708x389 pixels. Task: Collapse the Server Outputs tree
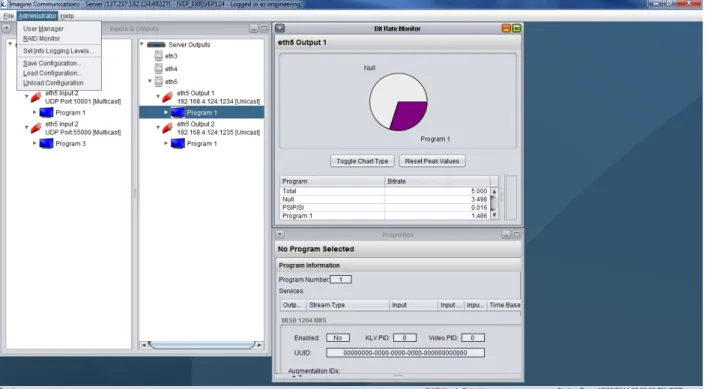point(142,44)
